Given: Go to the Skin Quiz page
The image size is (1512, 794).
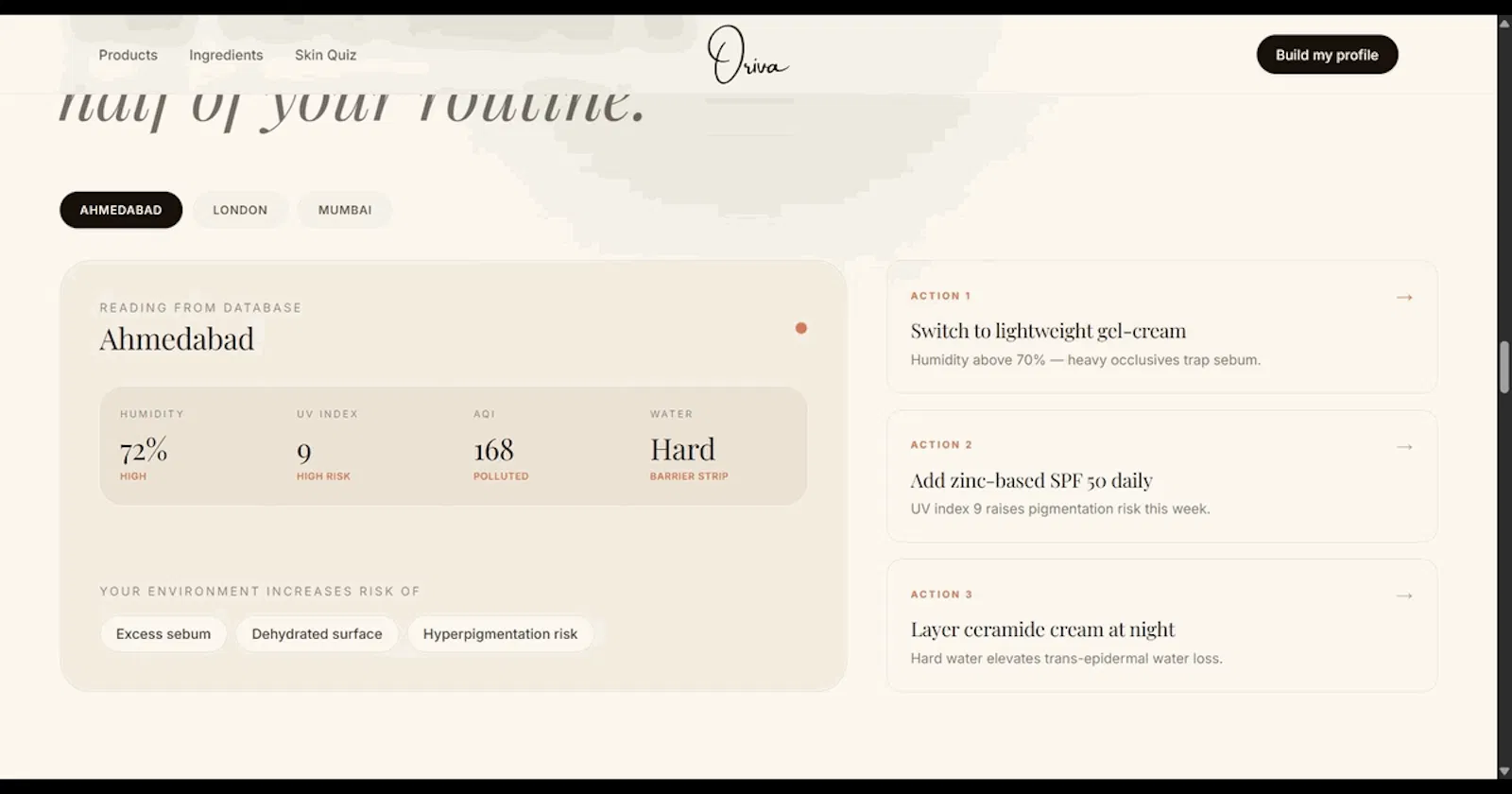Looking at the screenshot, I should pos(325,55).
